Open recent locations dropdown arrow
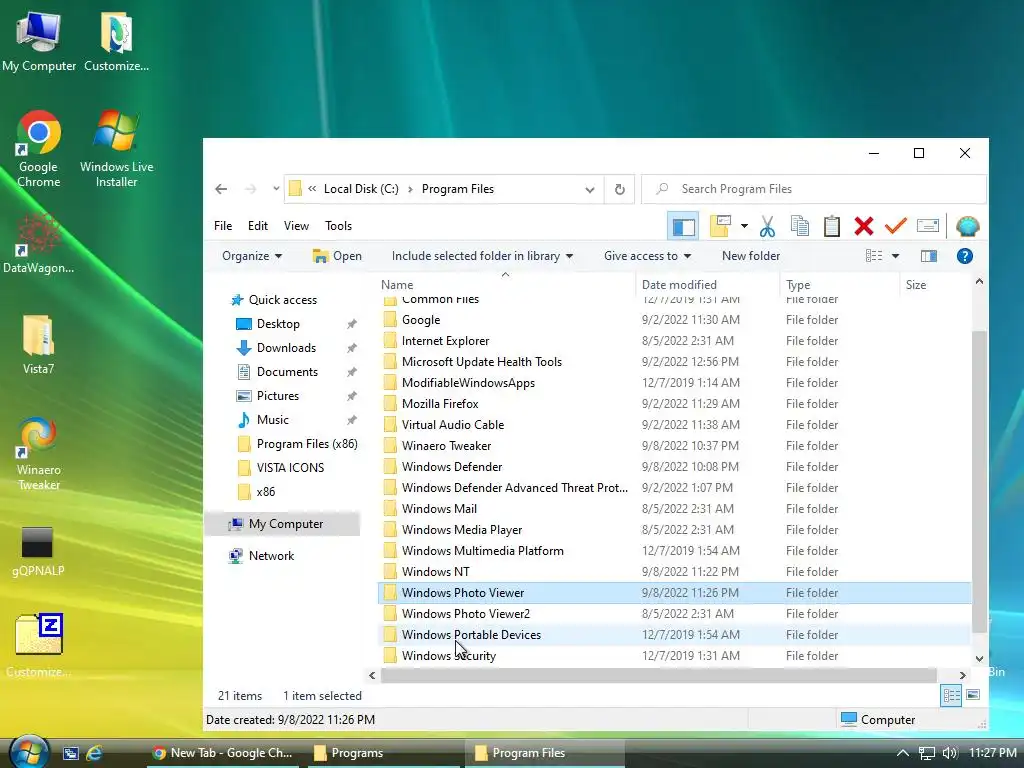1024x768 pixels. pyautogui.click(x=276, y=189)
